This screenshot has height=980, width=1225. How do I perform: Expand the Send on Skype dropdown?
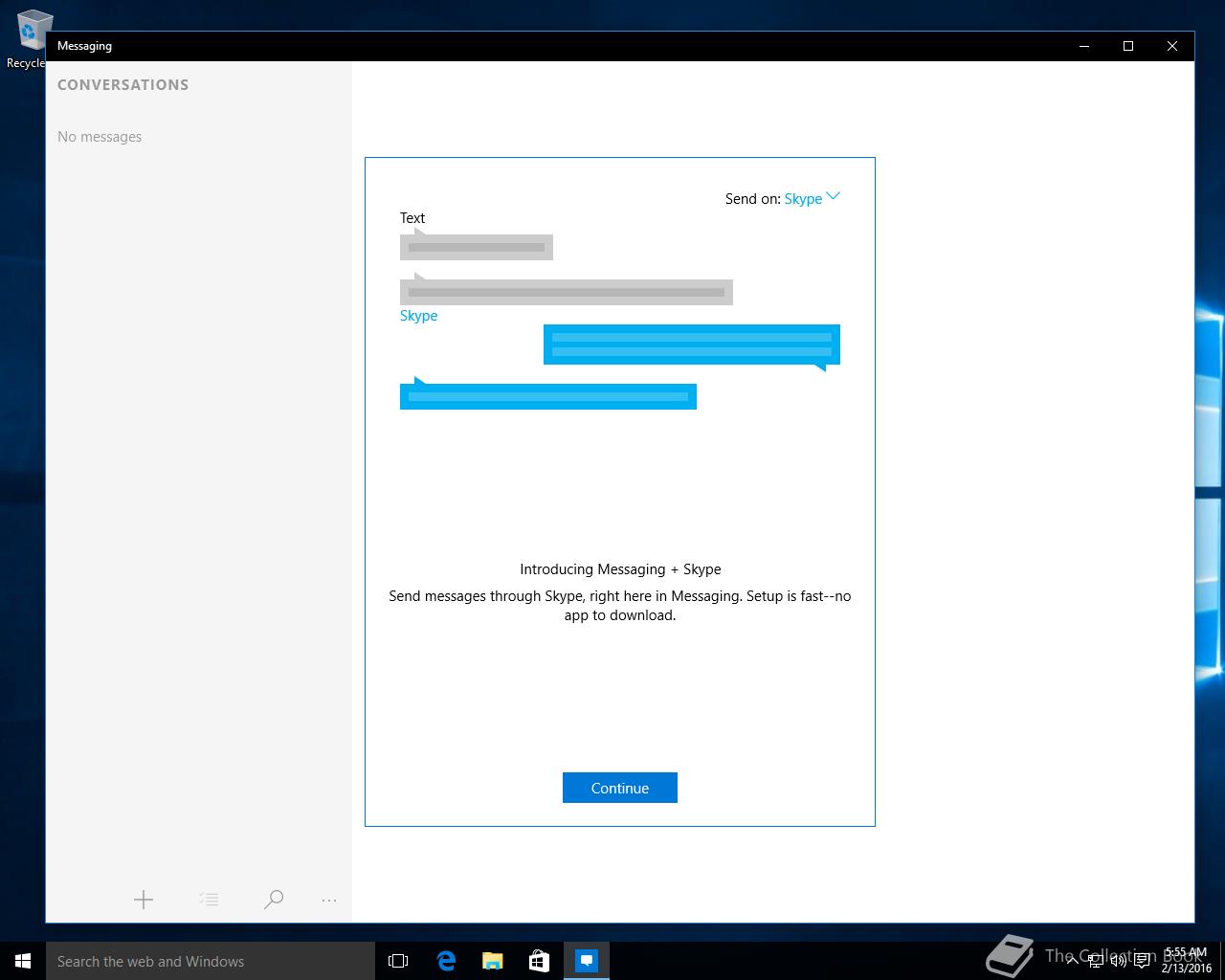pyautogui.click(x=812, y=198)
